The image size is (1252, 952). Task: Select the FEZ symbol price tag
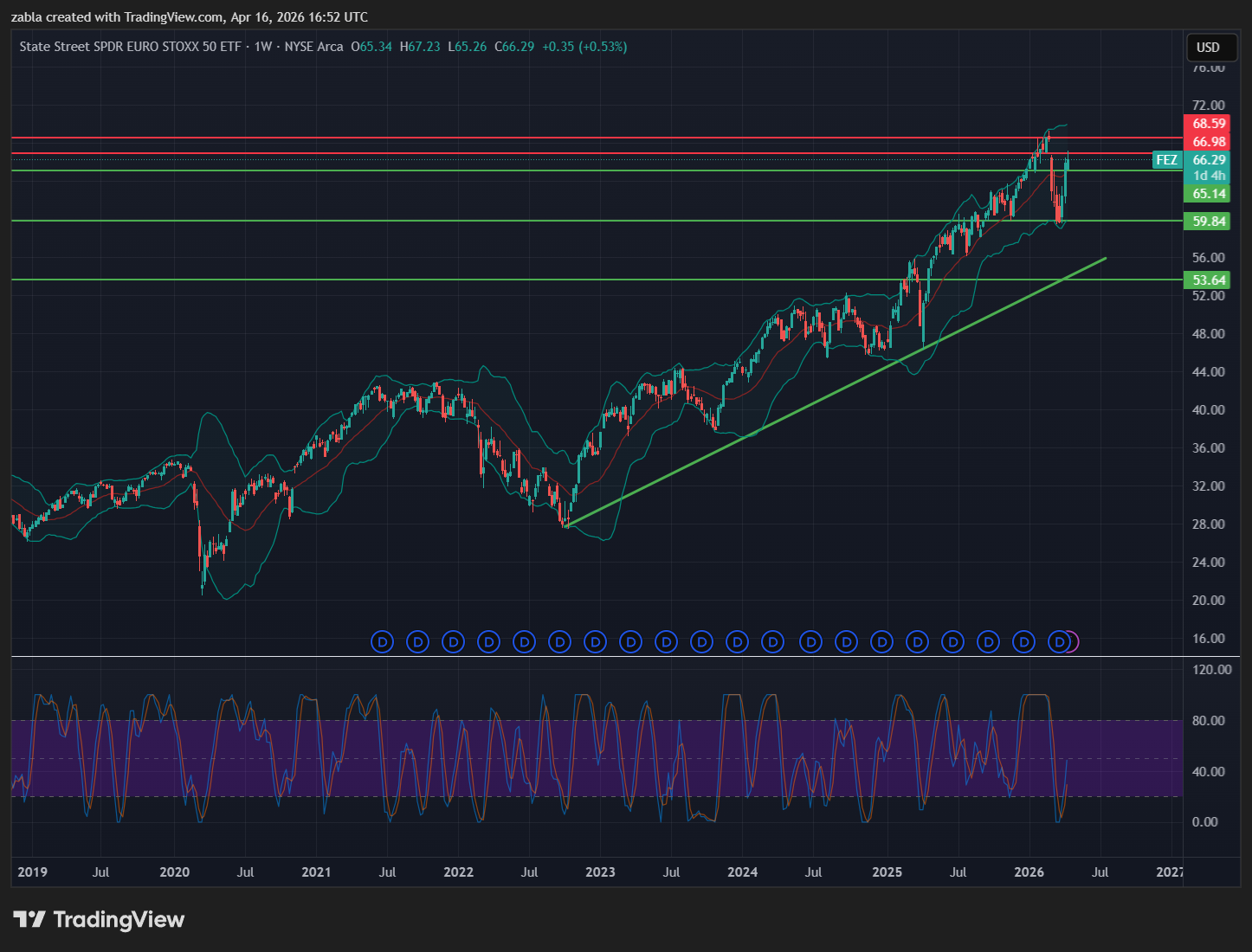coord(1166,160)
